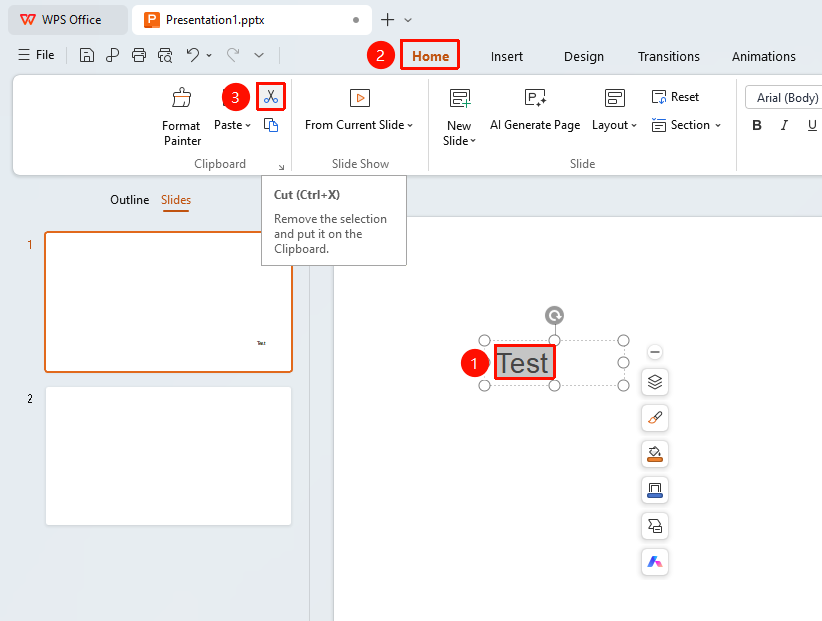Screen dimensions: 822x621
Task: Click the Copy icon below Cut
Action: click(271, 125)
